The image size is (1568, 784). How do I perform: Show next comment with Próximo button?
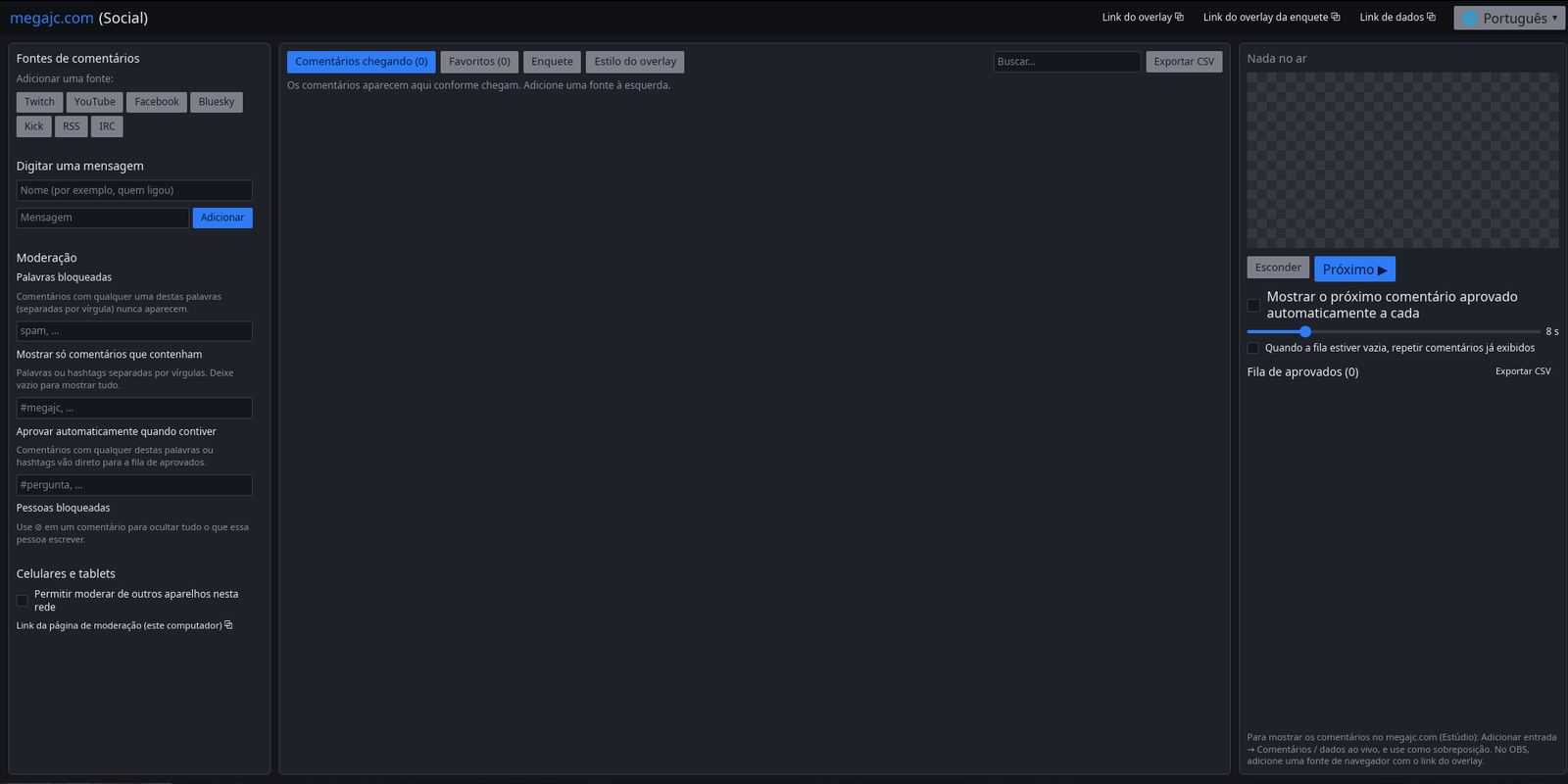[1354, 269]
